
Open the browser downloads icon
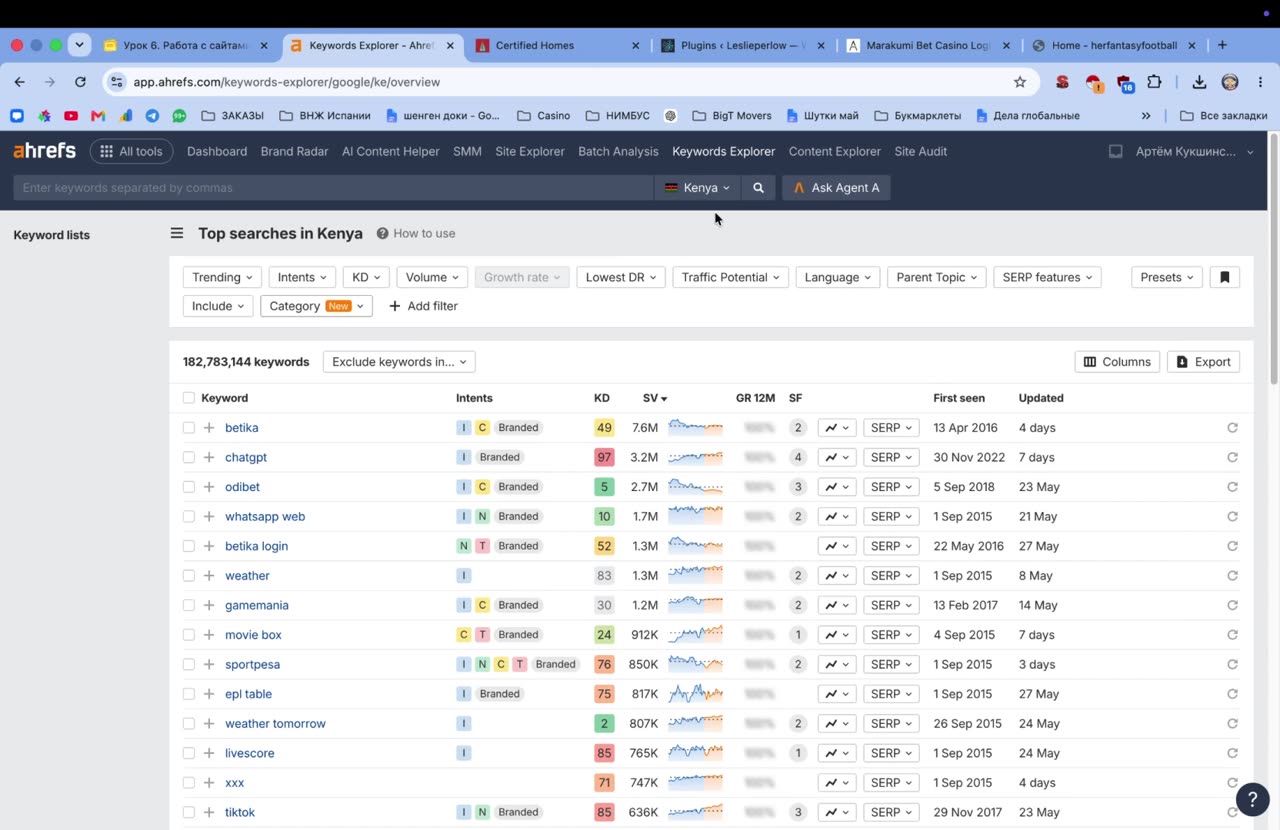point(1199,82)
